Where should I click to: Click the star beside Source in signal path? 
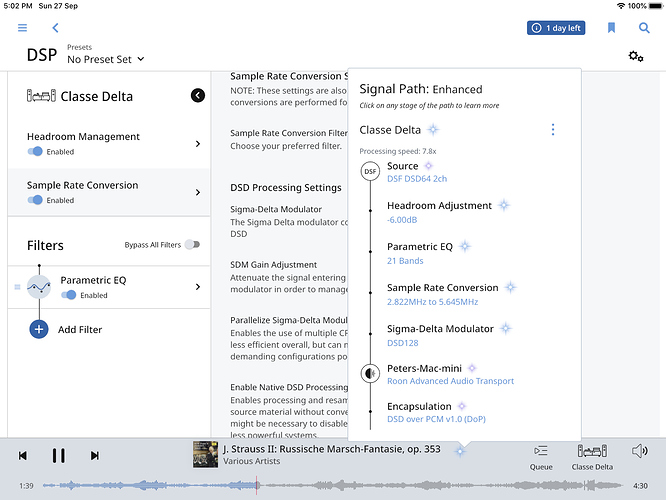[x=429, y=166]
